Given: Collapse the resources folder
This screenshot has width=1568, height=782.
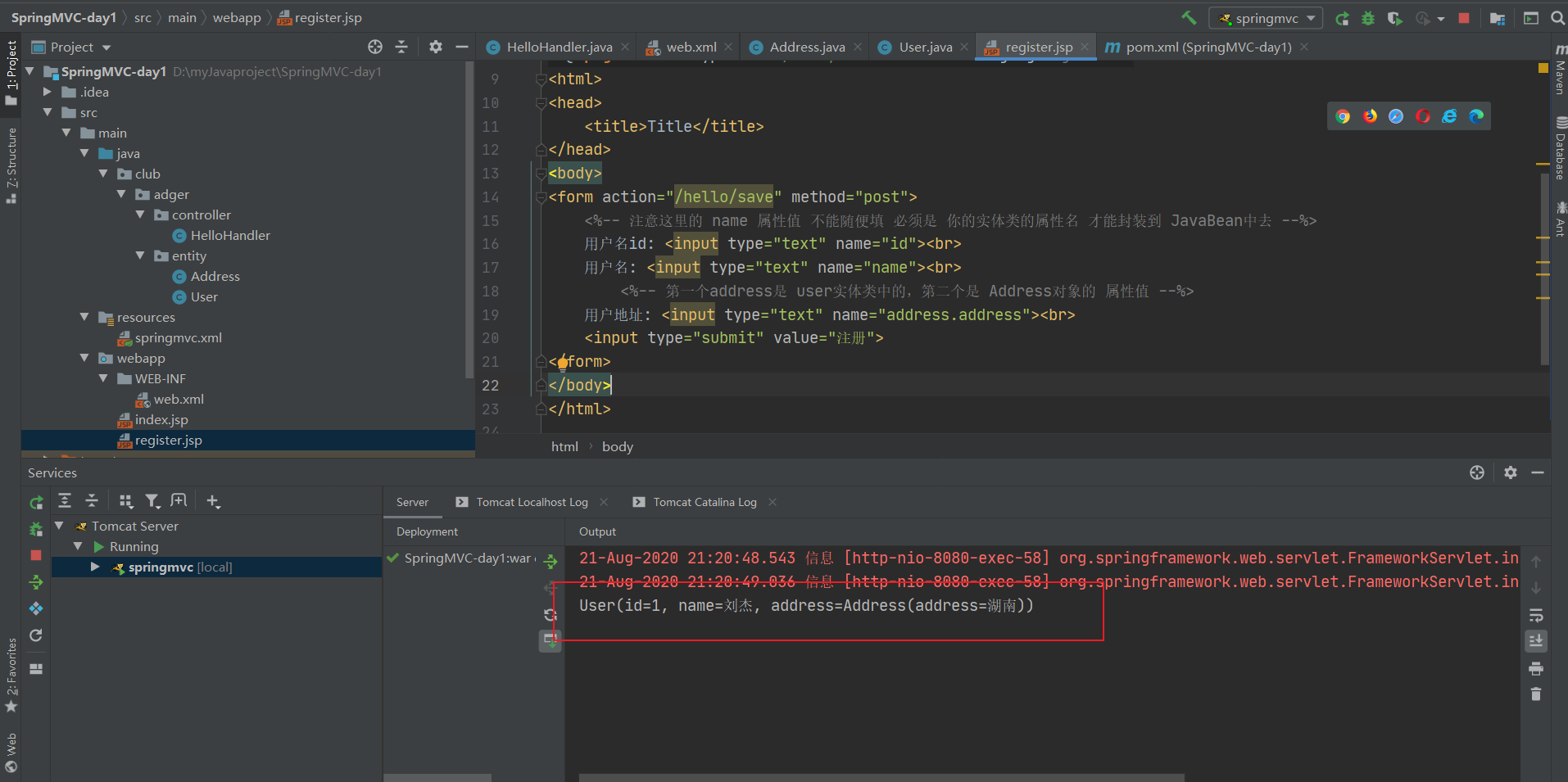Looking at the screenshot, I should 85,317.
